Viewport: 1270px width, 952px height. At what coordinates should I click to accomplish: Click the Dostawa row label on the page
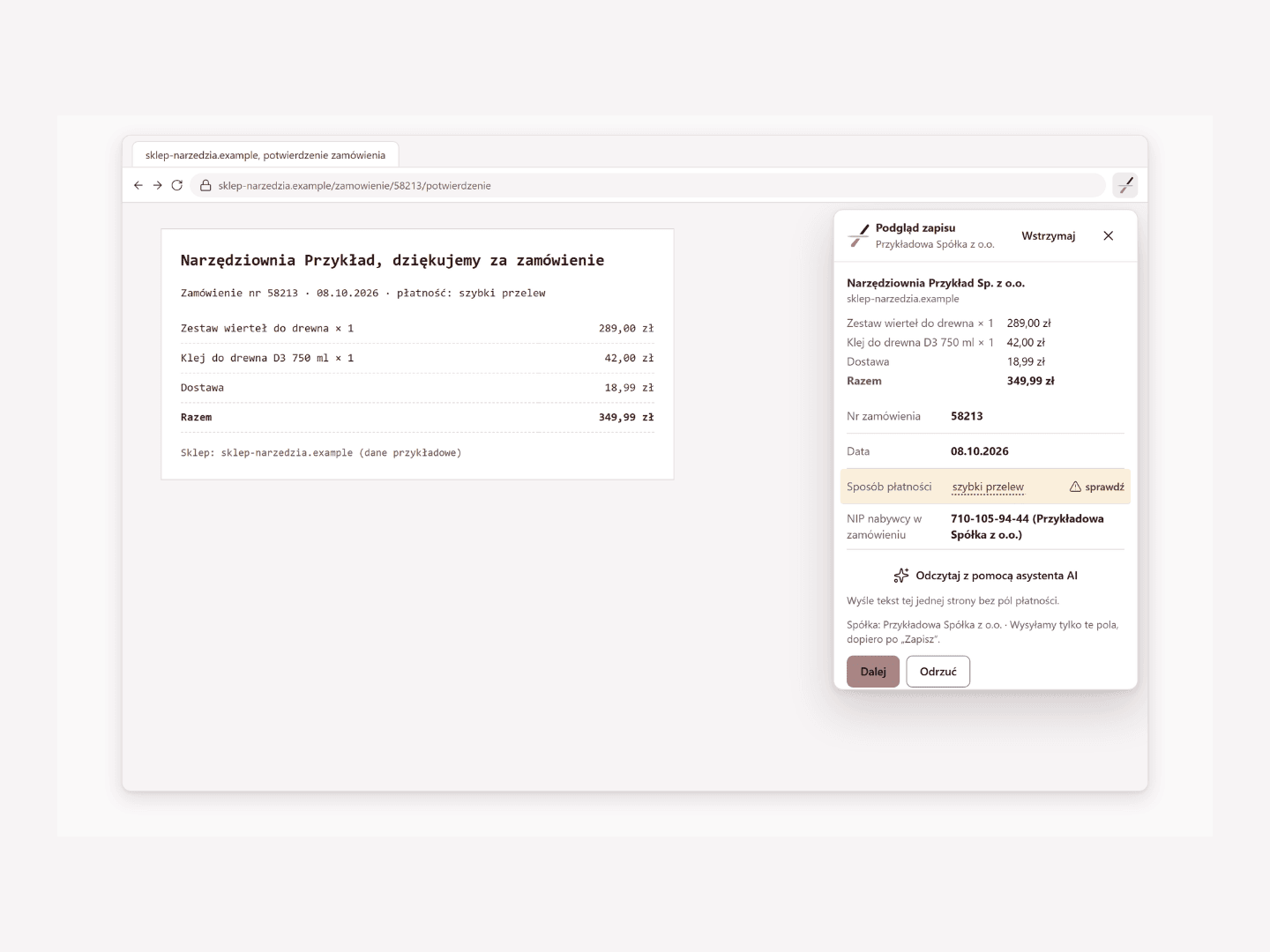(202, 388)
